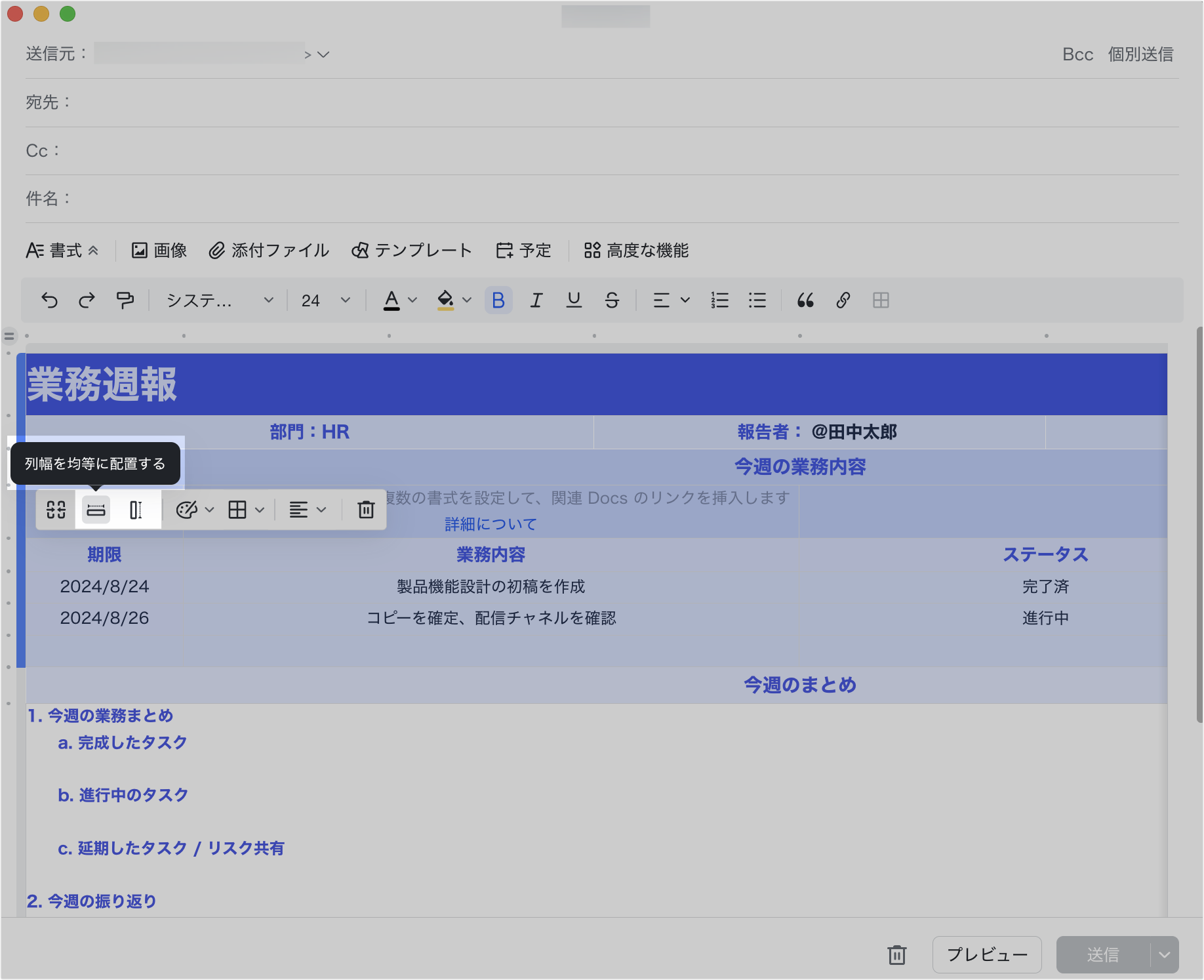Insert a block quote
Image resolution: width=1204 pixels, height=980 pixels.
(x=805, y=300)
